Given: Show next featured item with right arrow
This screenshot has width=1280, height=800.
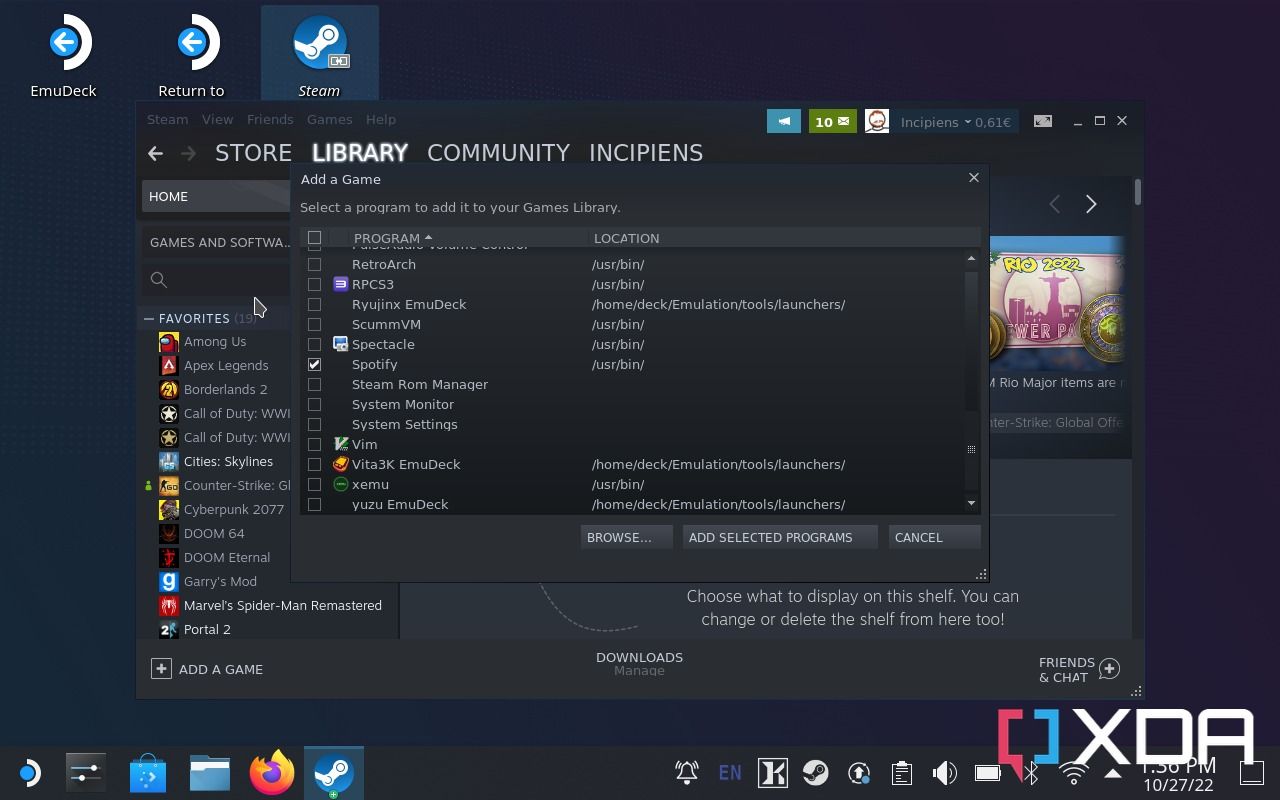Looking at the screenshot, I should [1091, 204].
